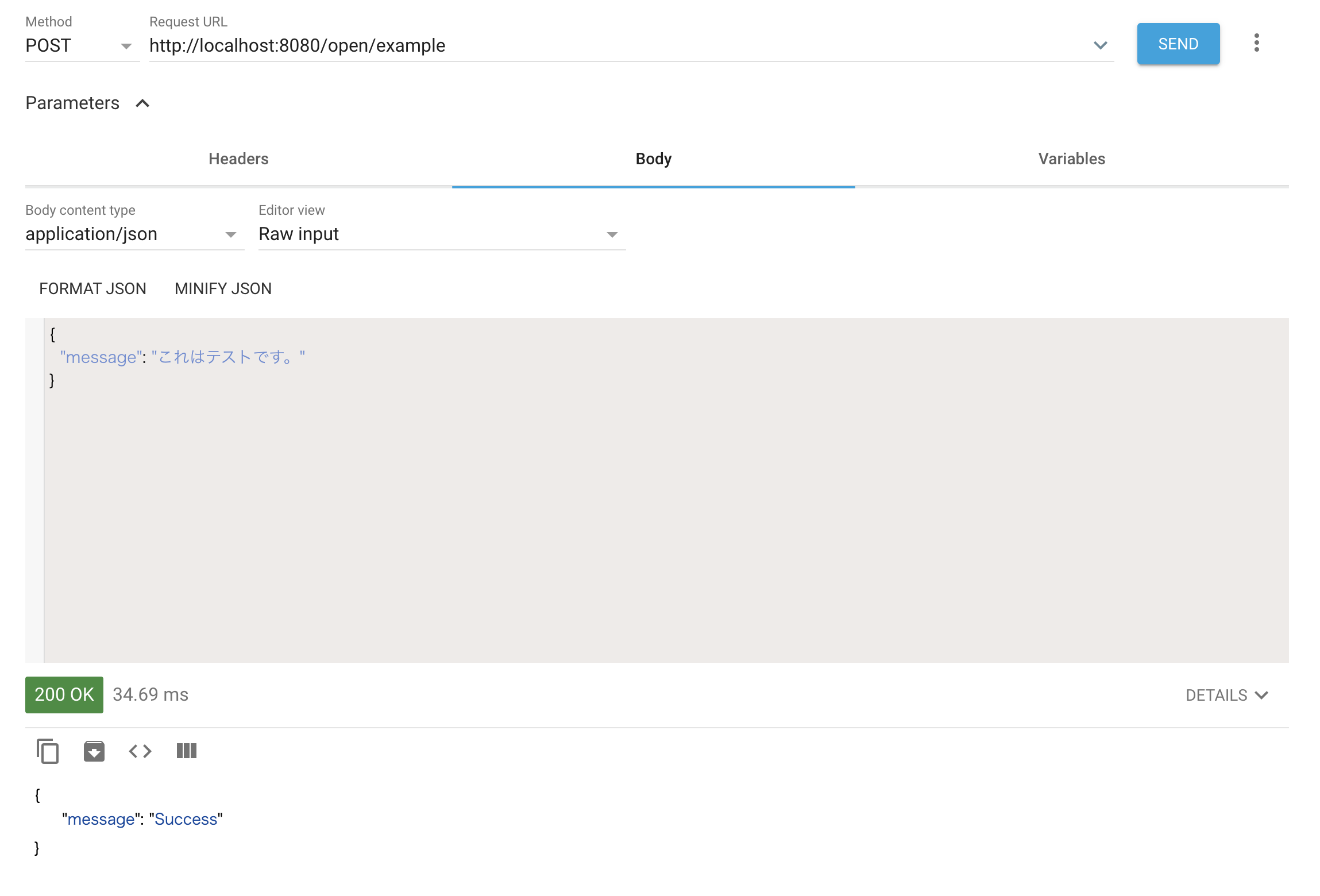This screenshot has height=896, width=1320.
Task: Open the table view columns icon
Action: tap(187, 751)
